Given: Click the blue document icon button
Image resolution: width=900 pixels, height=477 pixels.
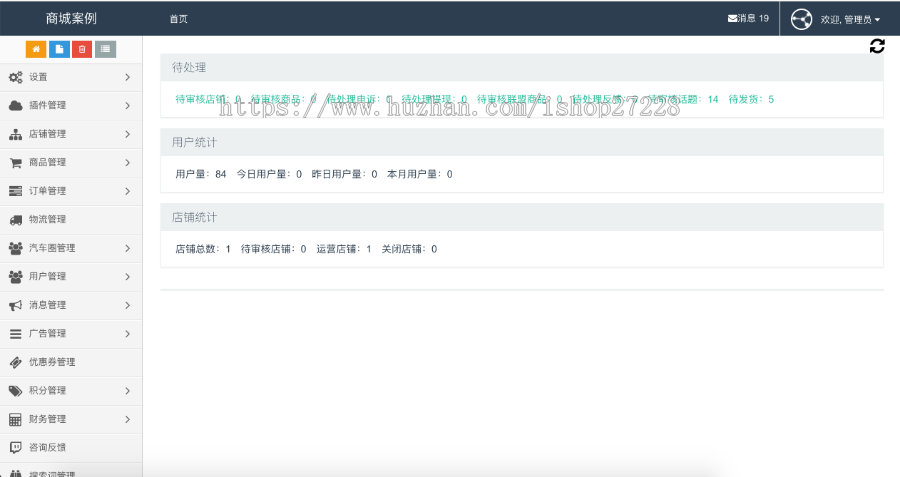Looking at the screenshot, I should pyautogui.click(x=59, y=49).
